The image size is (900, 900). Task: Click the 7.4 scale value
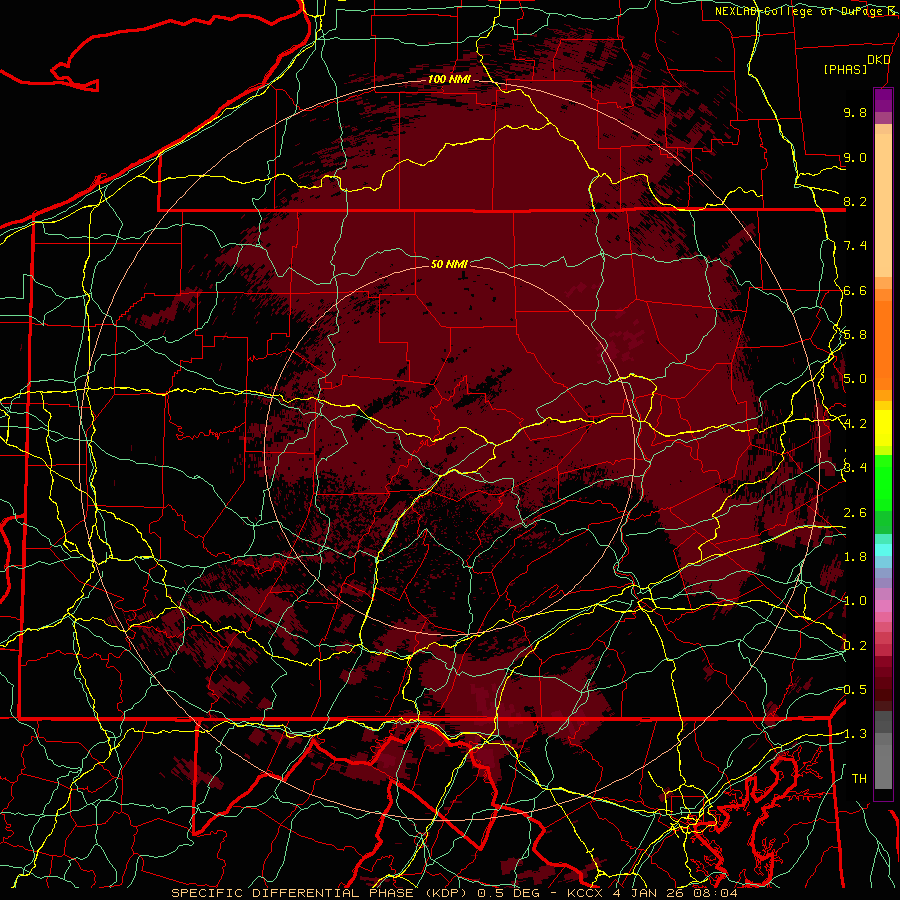[855, 246]
